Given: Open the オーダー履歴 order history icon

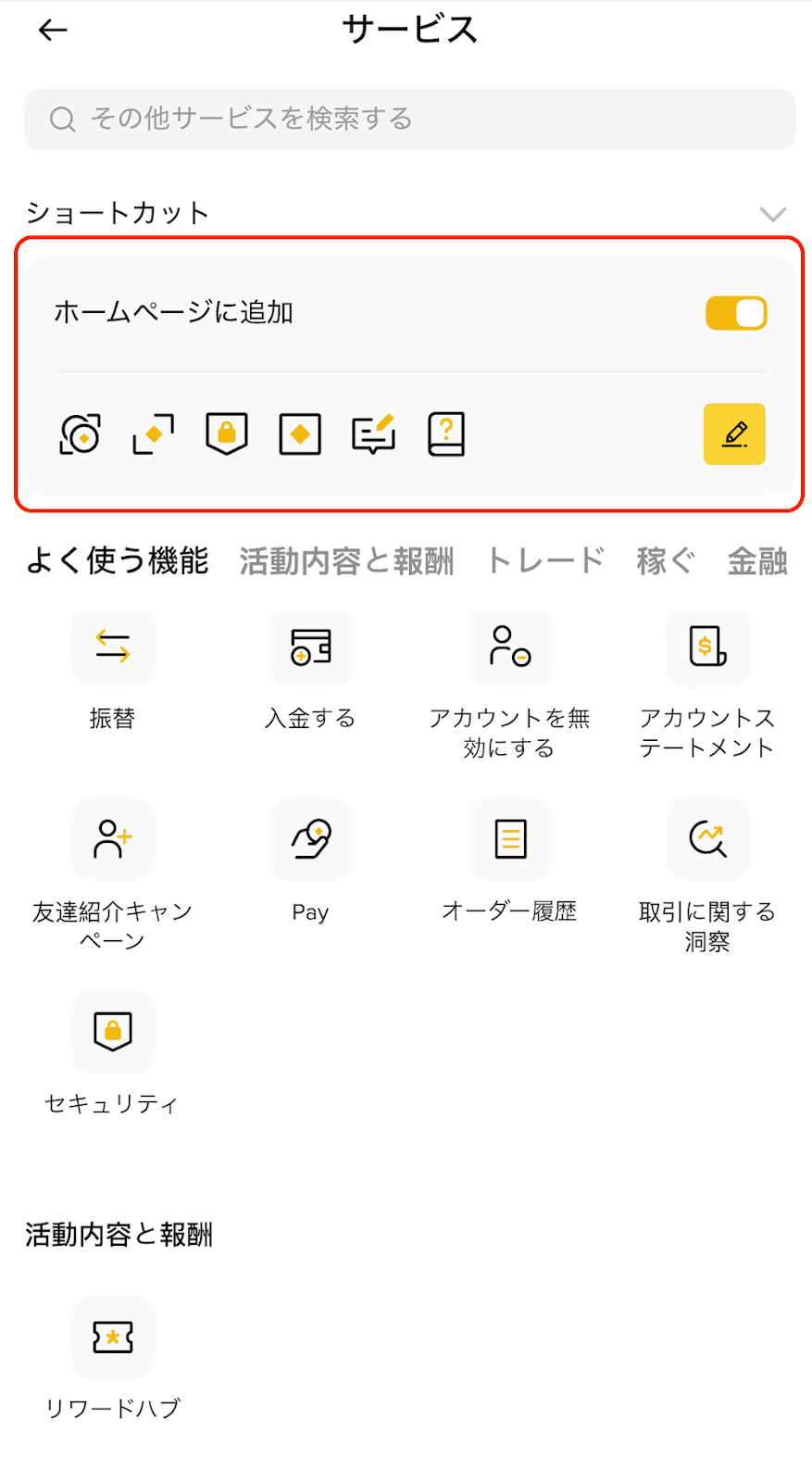Looking at the screenshot, I should [x=509, y=839].
